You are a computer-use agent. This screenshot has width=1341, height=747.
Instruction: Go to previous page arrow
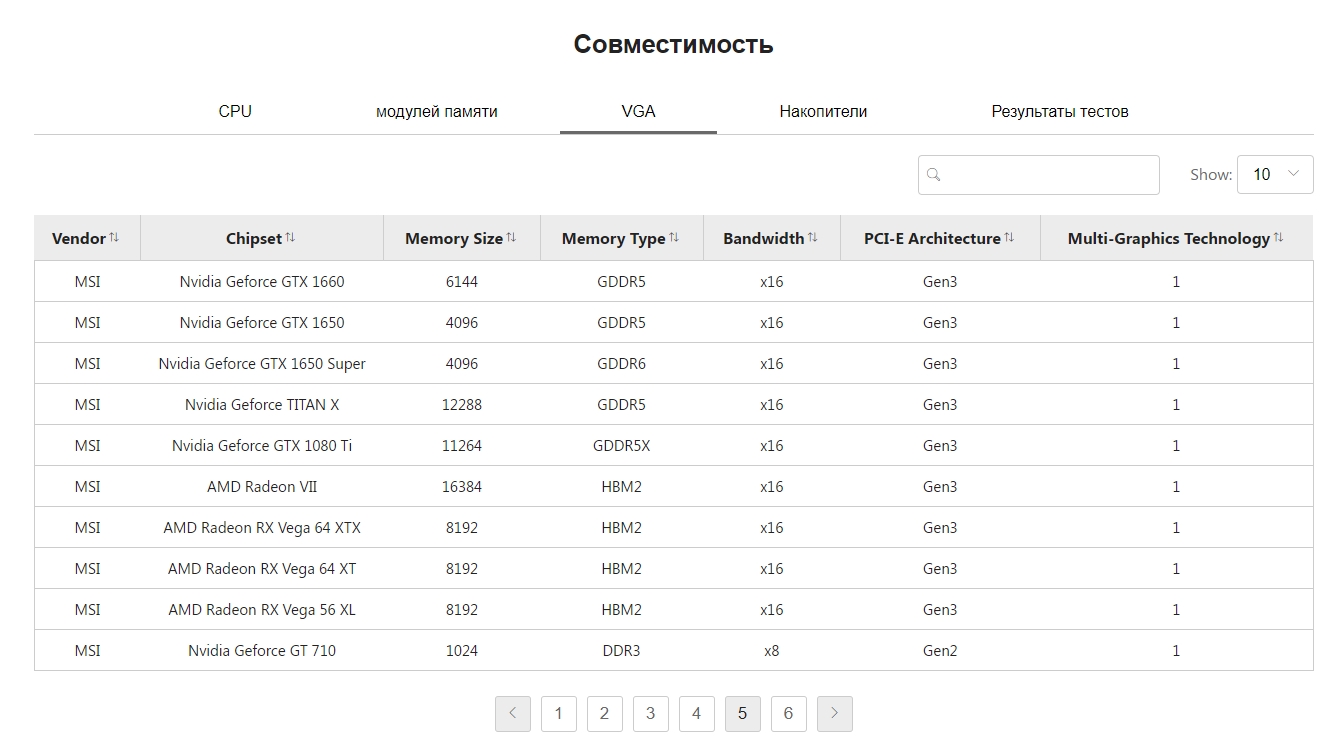(x=513, y=713)
